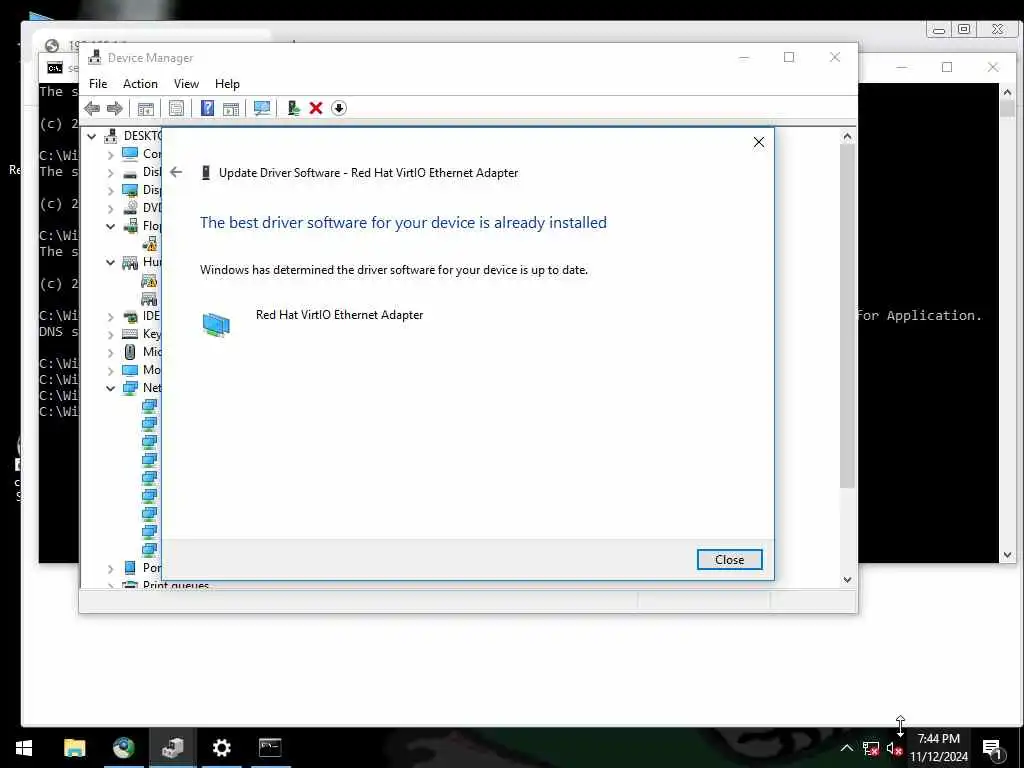Expand the Display adapters chevron
The width and height of the screenshot is (1024, 768).
110,191
